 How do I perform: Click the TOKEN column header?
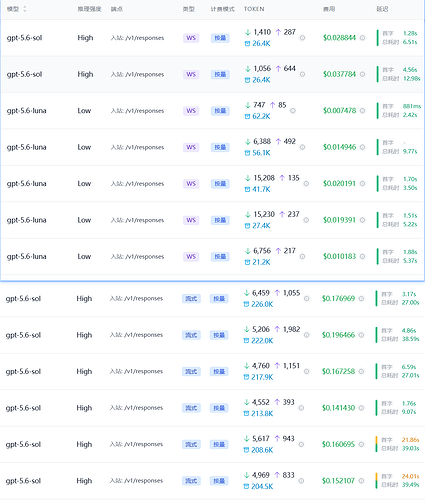(x=254, y=9)
